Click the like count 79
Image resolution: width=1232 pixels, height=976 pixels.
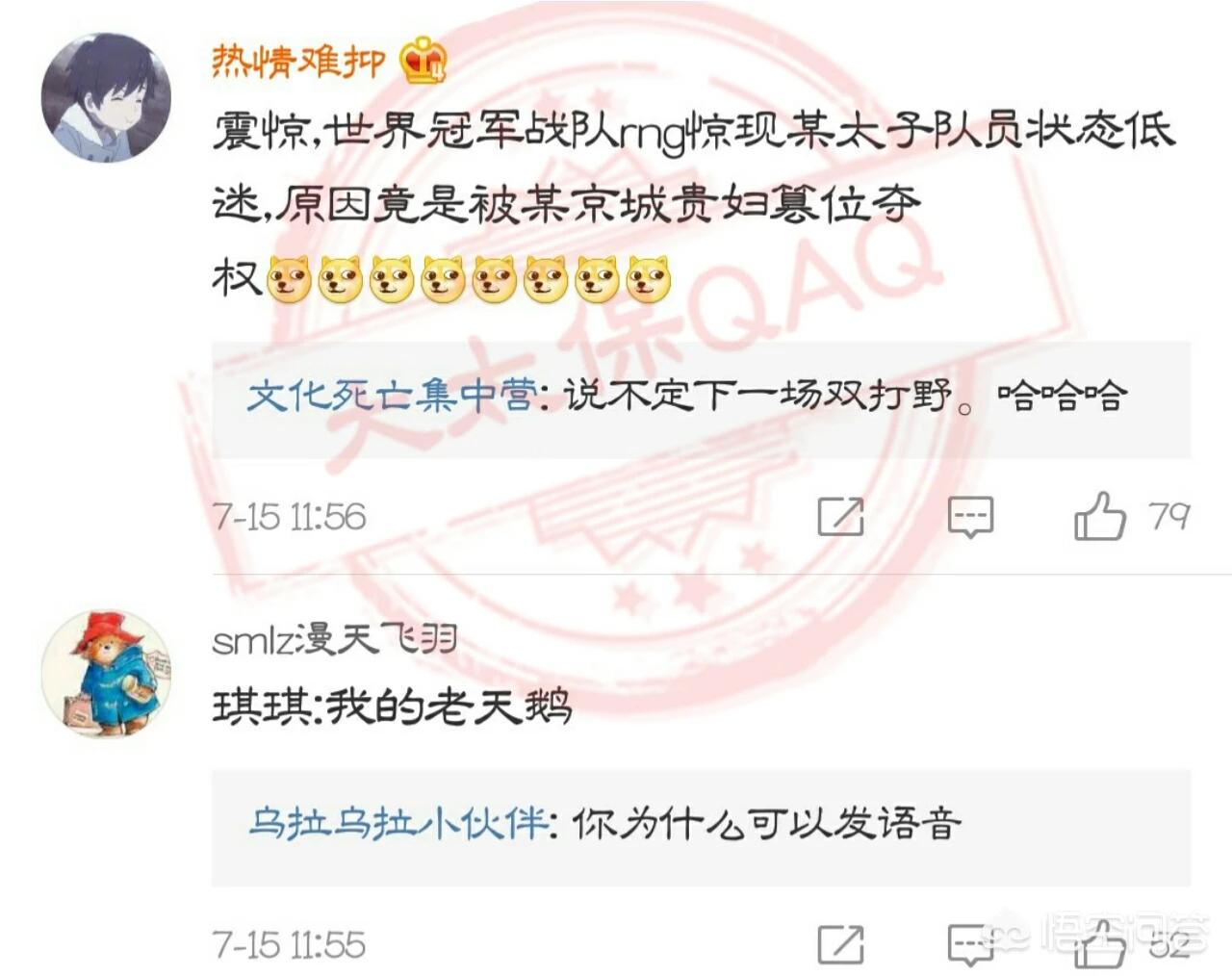(x=1169, y=517)
